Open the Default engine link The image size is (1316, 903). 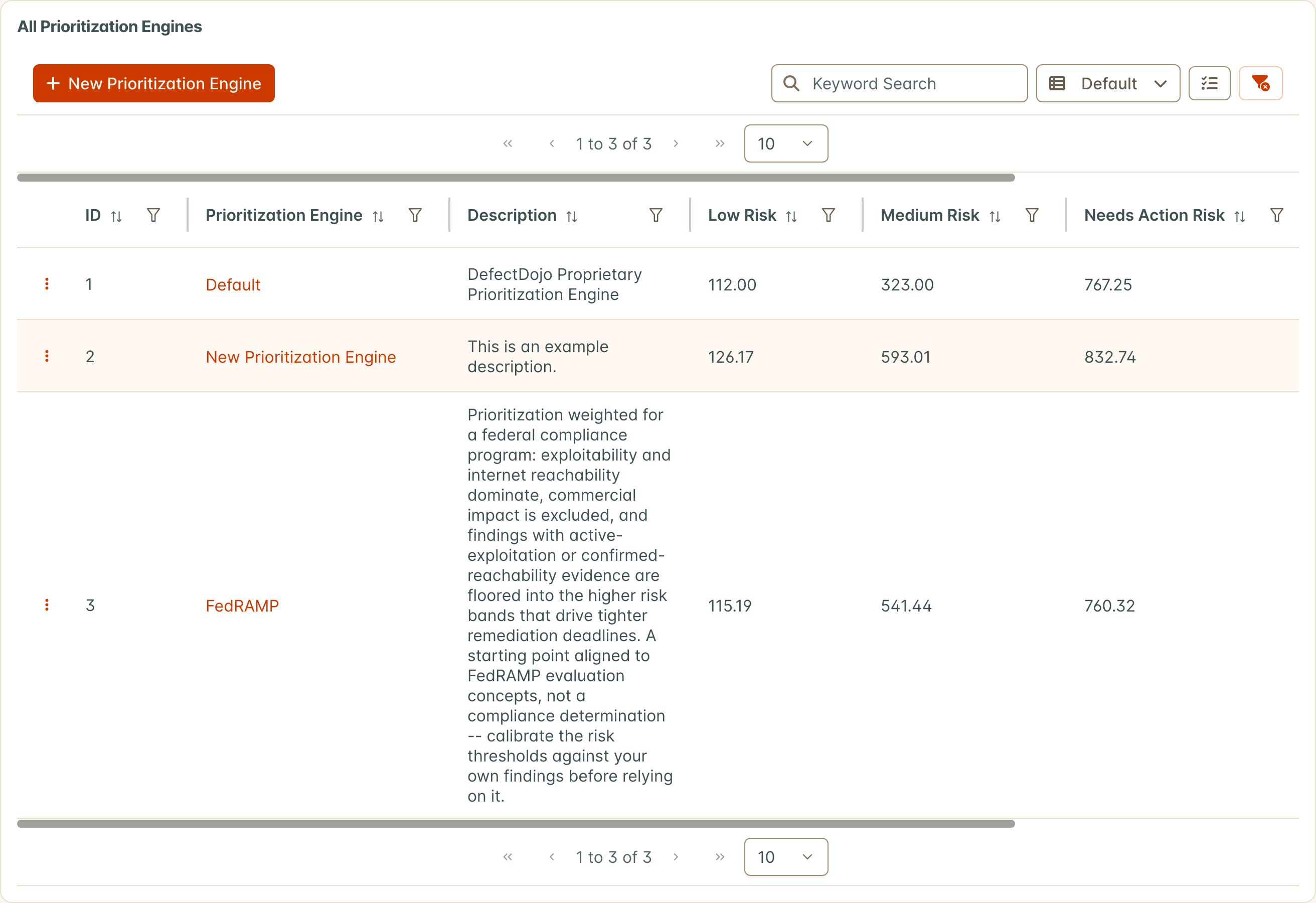click(x=233, y=284)
